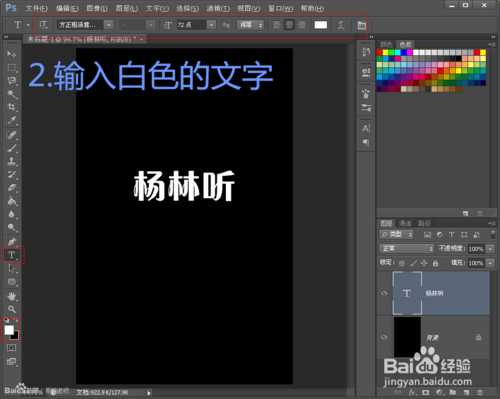Open the anti-aliasing method dropdown

251,25
